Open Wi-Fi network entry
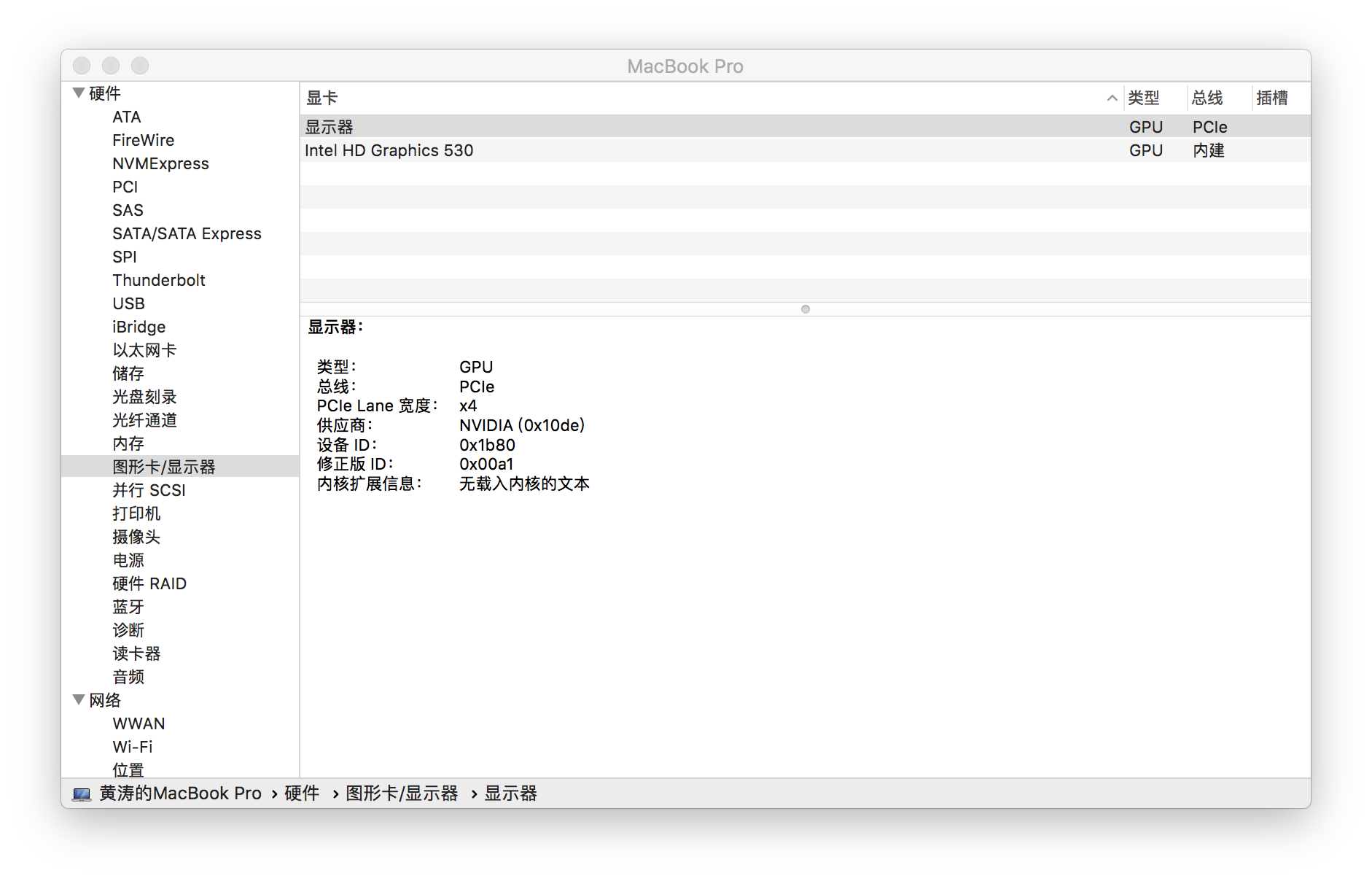Screen dimensions: 1372x881 click(x=133, y=747)
